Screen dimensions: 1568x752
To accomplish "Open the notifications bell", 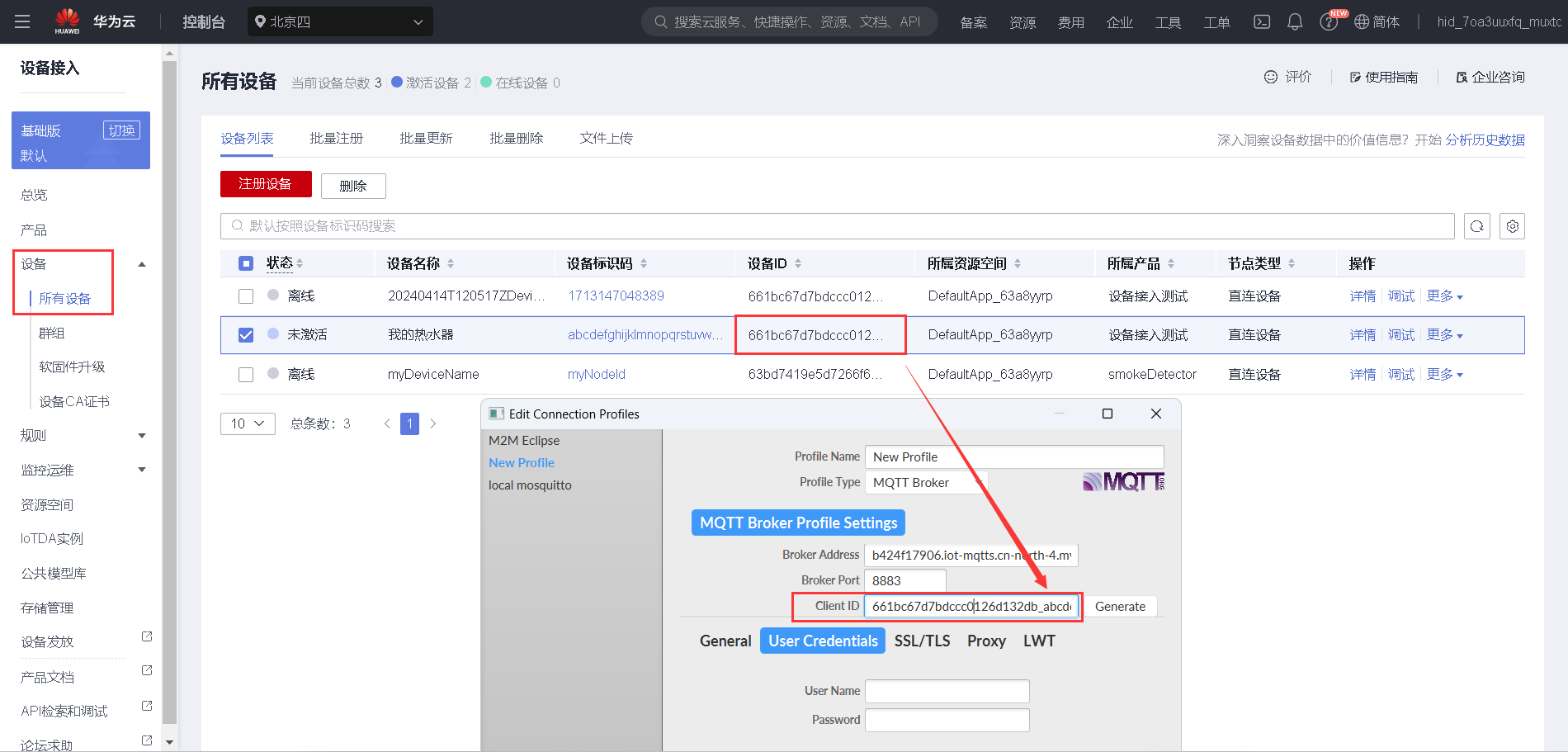I will [x=1295, y=21].
